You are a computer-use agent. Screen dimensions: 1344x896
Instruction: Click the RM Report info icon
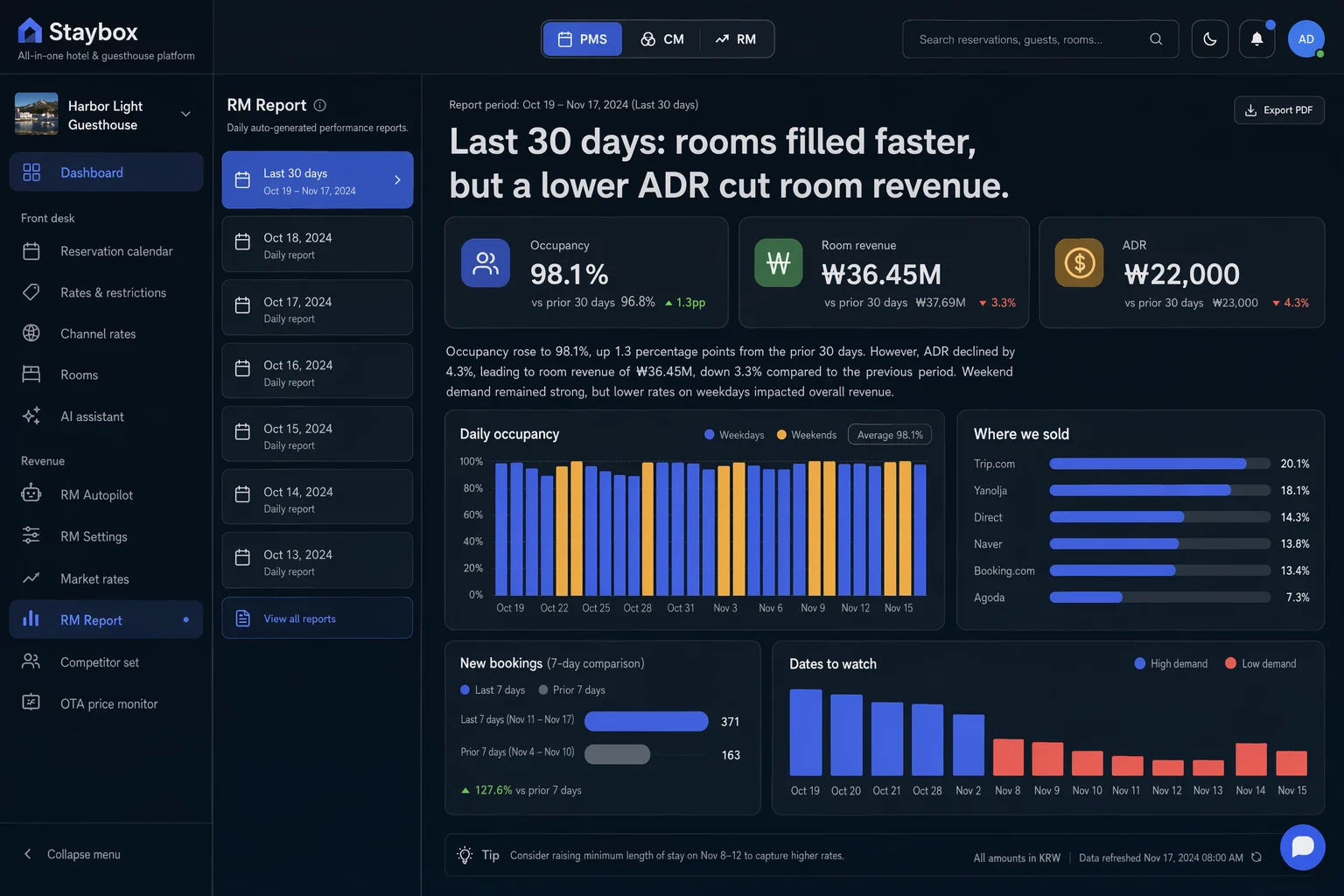pyautogui.click(x=320, y=105)
